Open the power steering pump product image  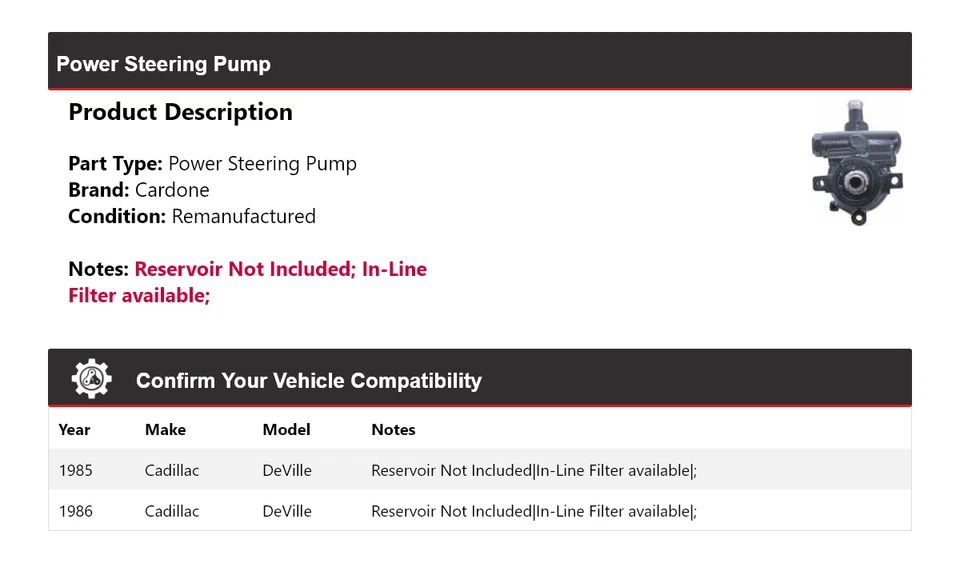857,163
